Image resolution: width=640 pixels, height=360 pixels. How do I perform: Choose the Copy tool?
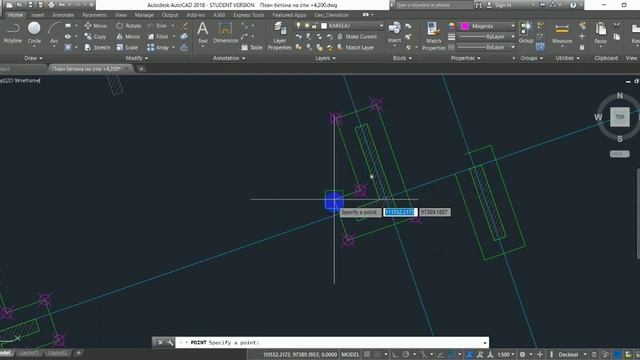pyautogui.click(x=96, y=36)
